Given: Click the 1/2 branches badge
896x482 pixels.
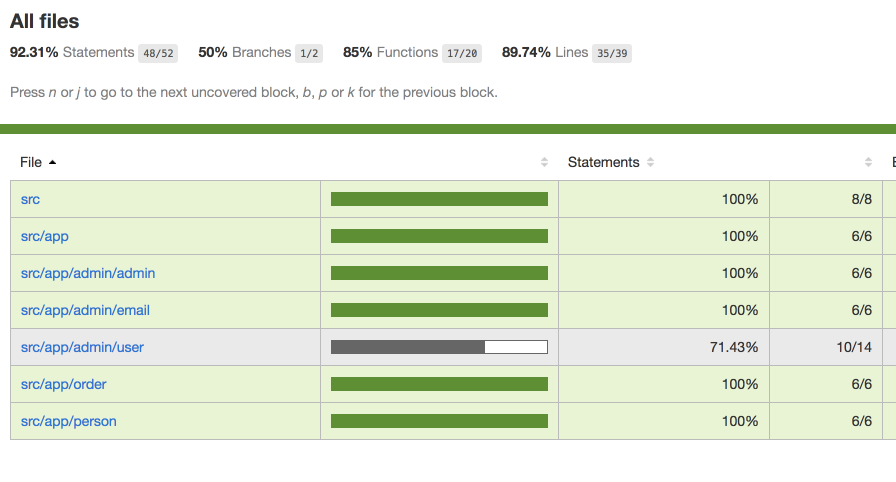Looking at the screenshot, I should (x=309, y=53).
